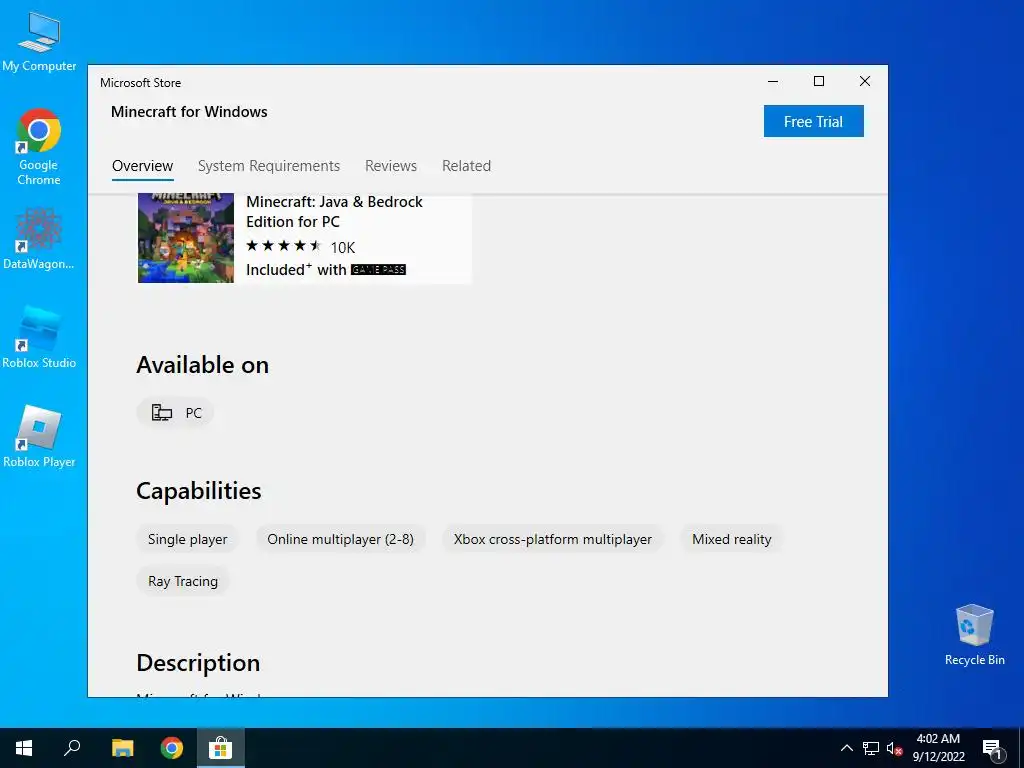This screenshot has height=768, width=1024.
Task: Click the star rating with 10K
Action: point(300,247)
